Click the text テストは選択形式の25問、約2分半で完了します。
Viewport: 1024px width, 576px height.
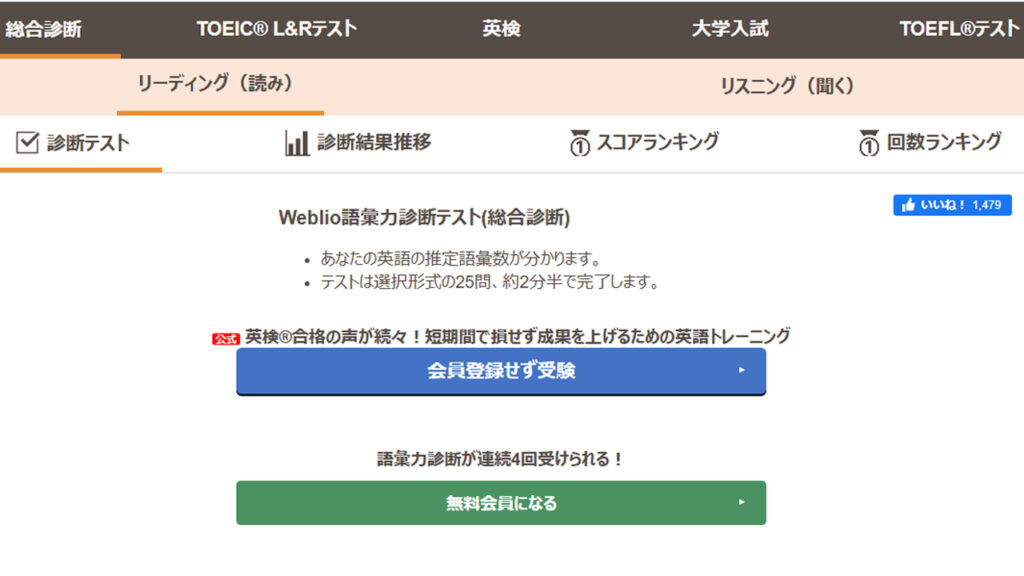(x=490, y=282)
